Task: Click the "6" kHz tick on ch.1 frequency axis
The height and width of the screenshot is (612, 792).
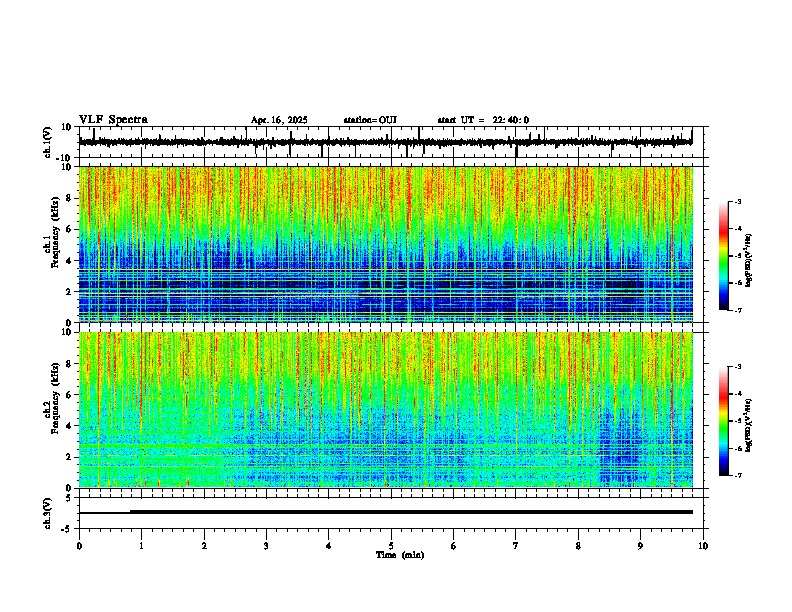Action: click(70, 229)
